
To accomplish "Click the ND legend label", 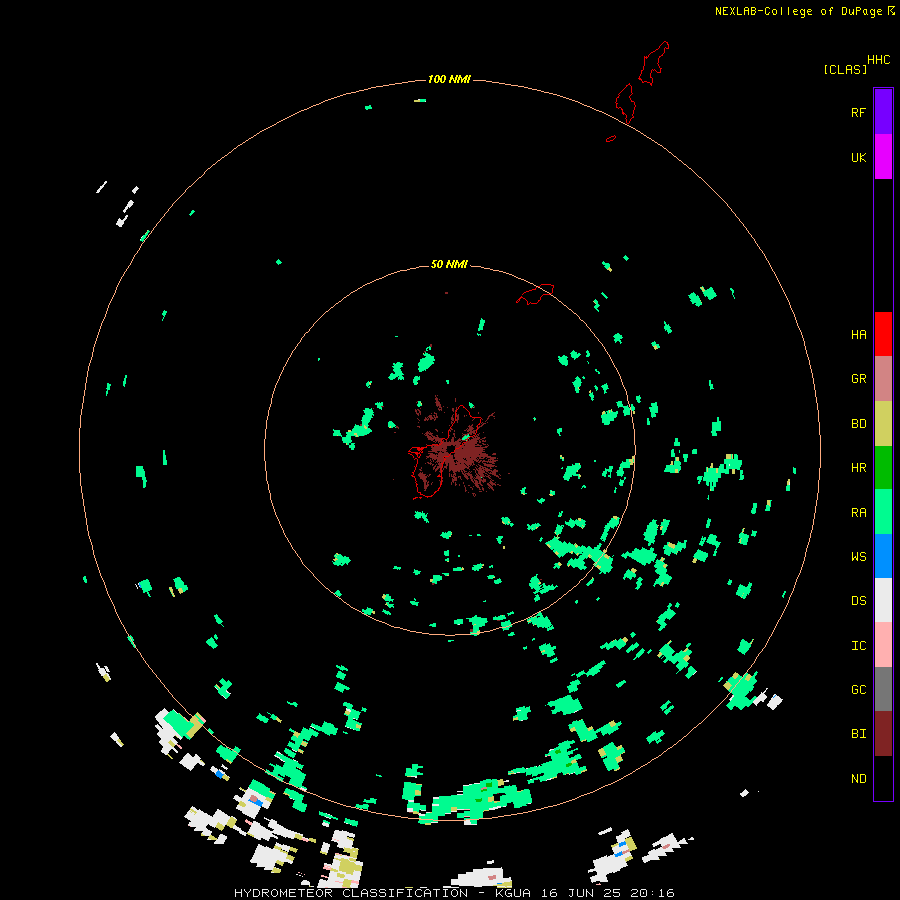I will pos(858,779).
